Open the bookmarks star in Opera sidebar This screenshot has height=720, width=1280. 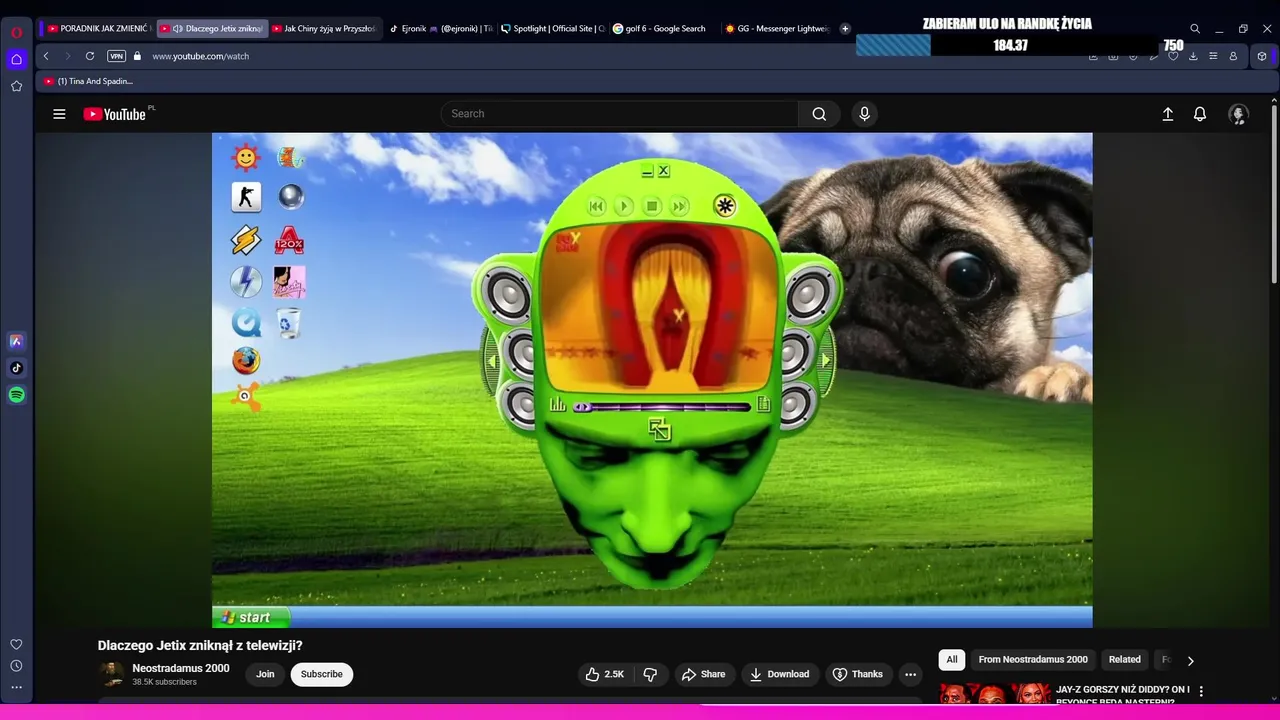(17, 86)
